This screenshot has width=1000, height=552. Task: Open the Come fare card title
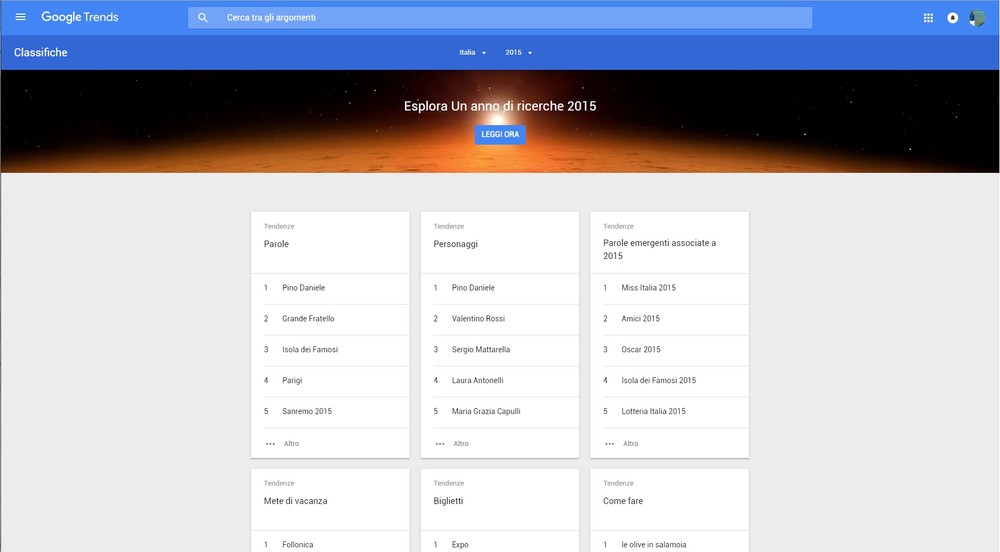point(623,501)
